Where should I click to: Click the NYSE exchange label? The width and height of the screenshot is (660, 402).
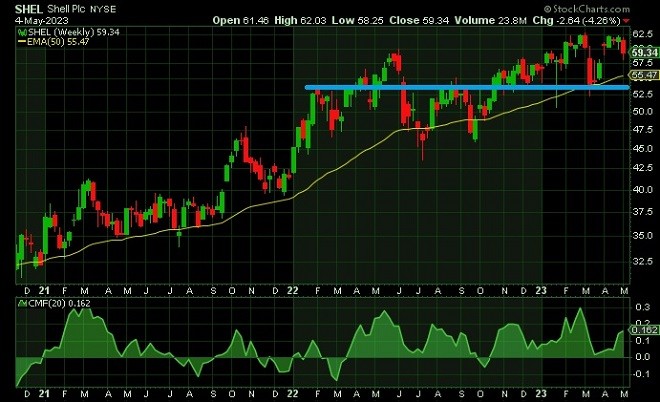pyautogui.click(x=103, y=9)
